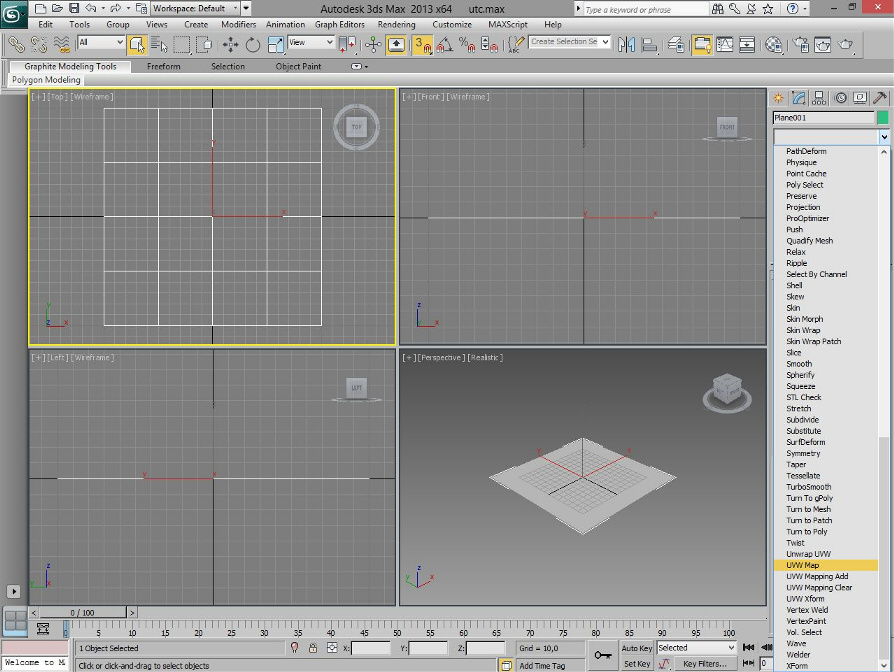
Task: Open the Graph Editors menu
Action: pos(339,25)
